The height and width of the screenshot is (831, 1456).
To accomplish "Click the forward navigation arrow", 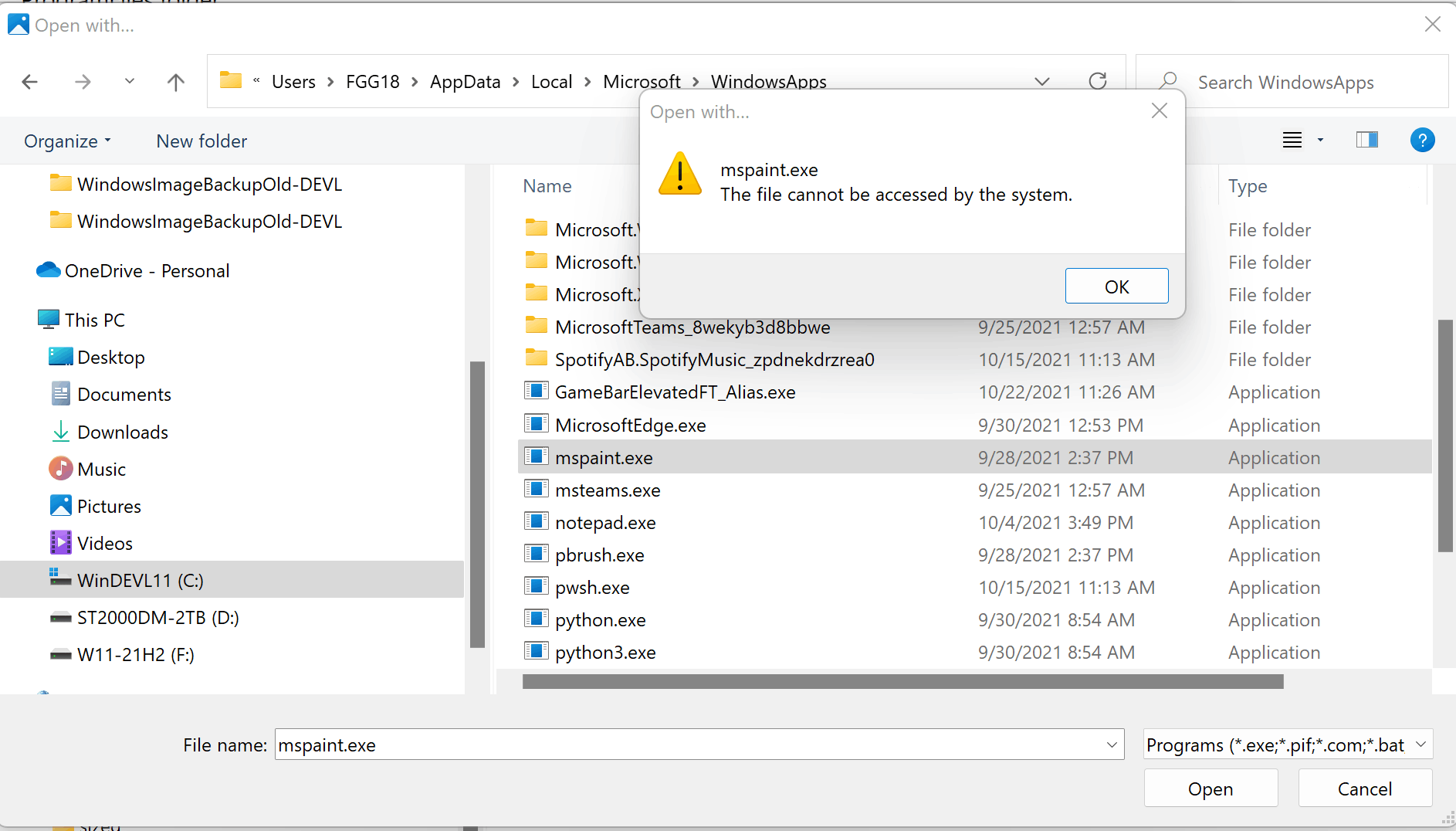I will [x=83, y=82].
